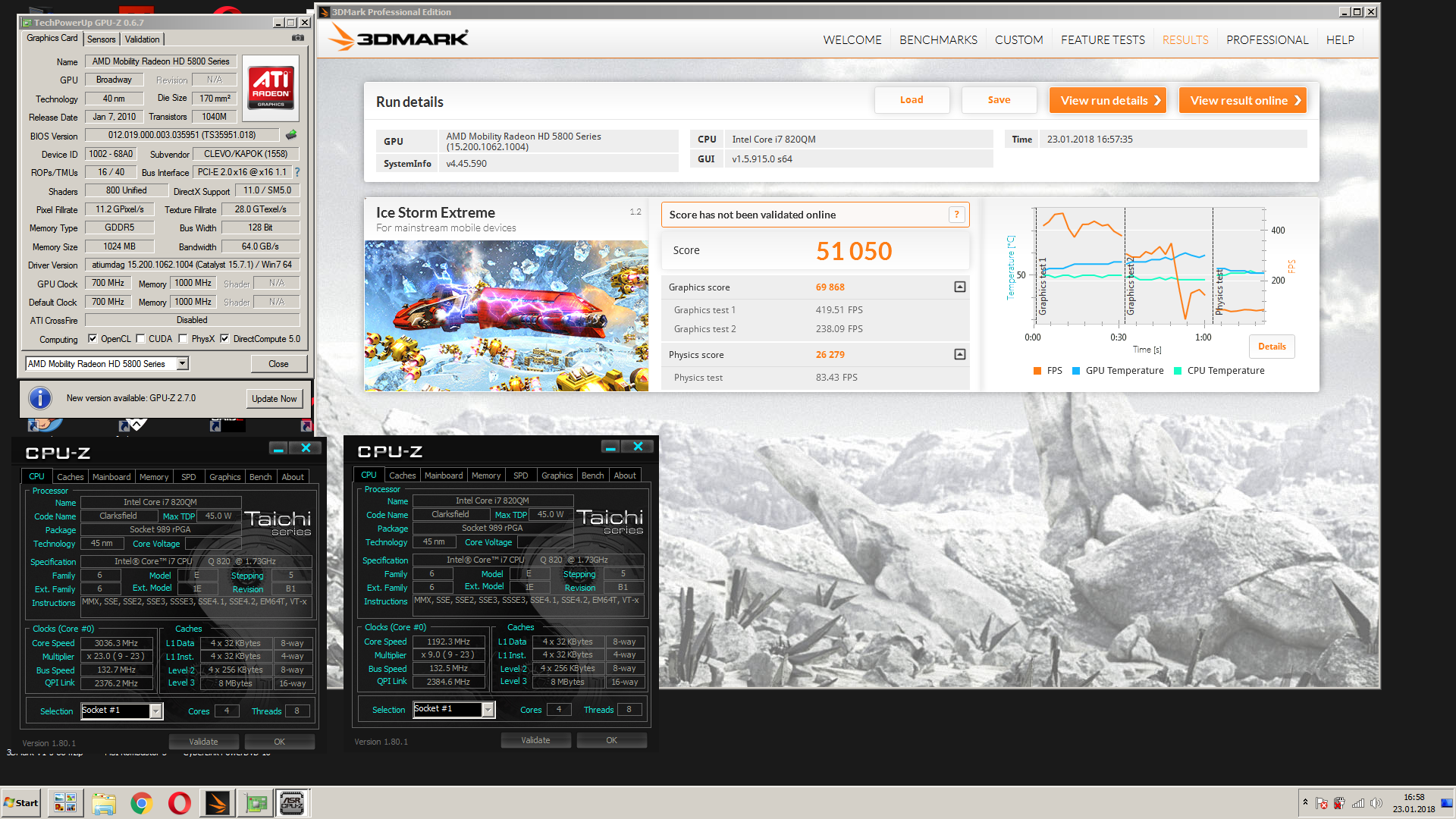Switch to GPU-Z via taskbar icon
Viewport: 1456px width, 819px height.
(x=256, y=803)
